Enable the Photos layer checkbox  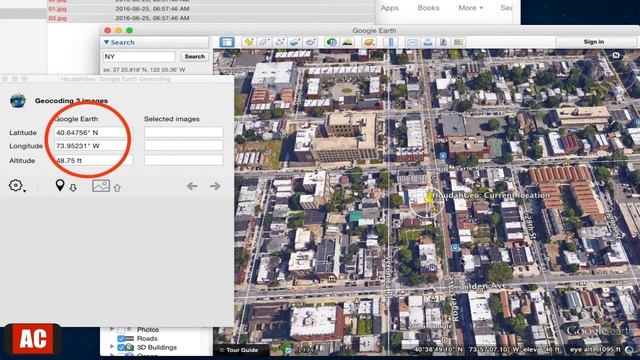point(121,329)
